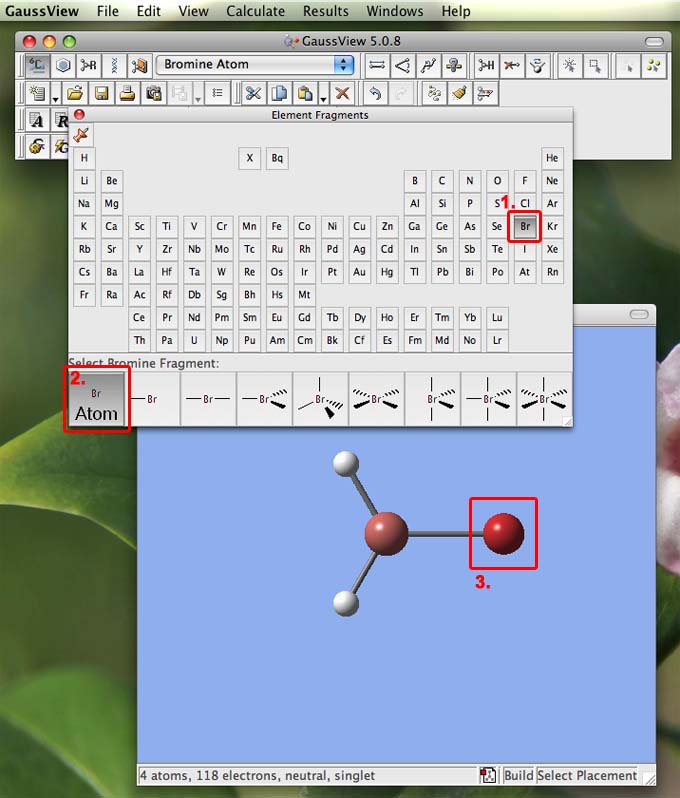Click the scissors Cut icon
The width and height of the screenshot is (680, 798).
pos(253,93)
